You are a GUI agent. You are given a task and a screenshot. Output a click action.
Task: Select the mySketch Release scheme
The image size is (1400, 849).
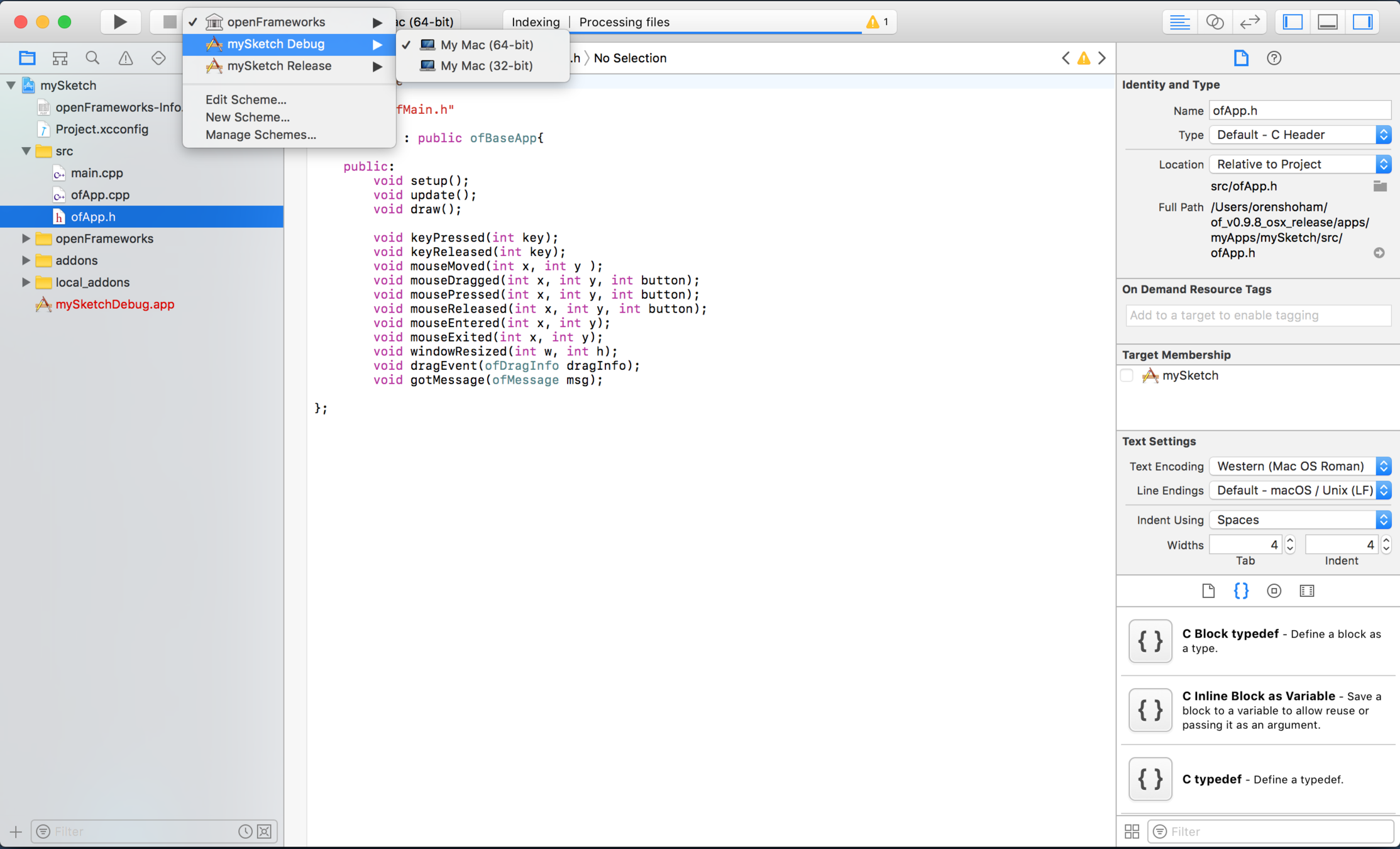pos(279,65)
